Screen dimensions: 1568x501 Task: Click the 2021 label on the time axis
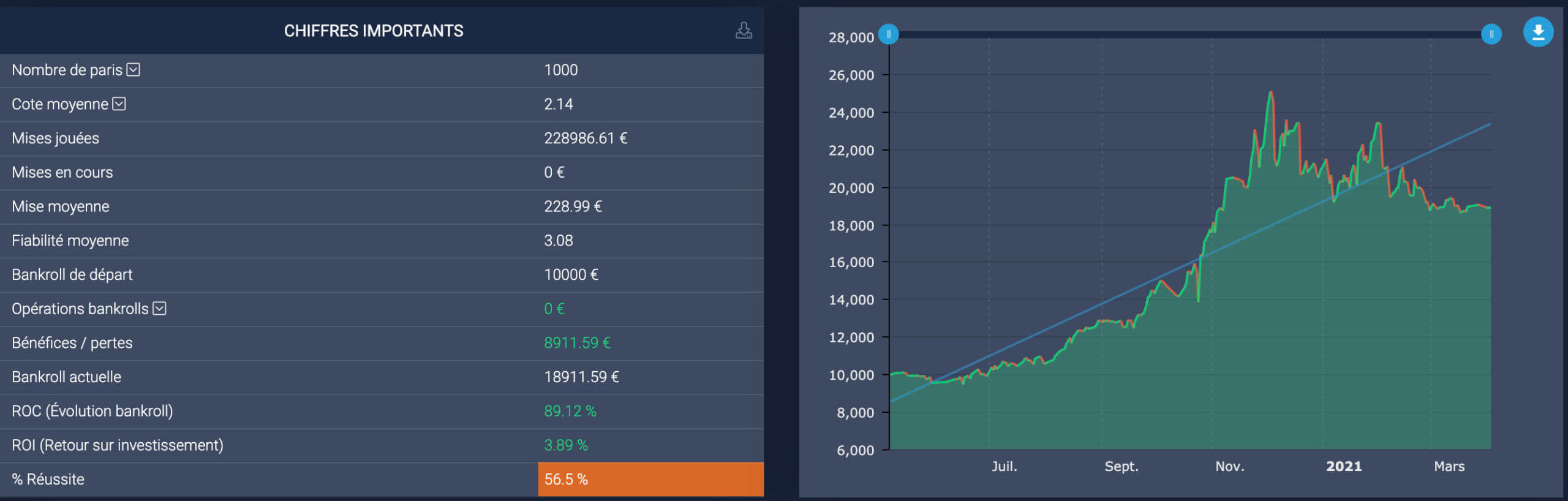coord(1343,466)
